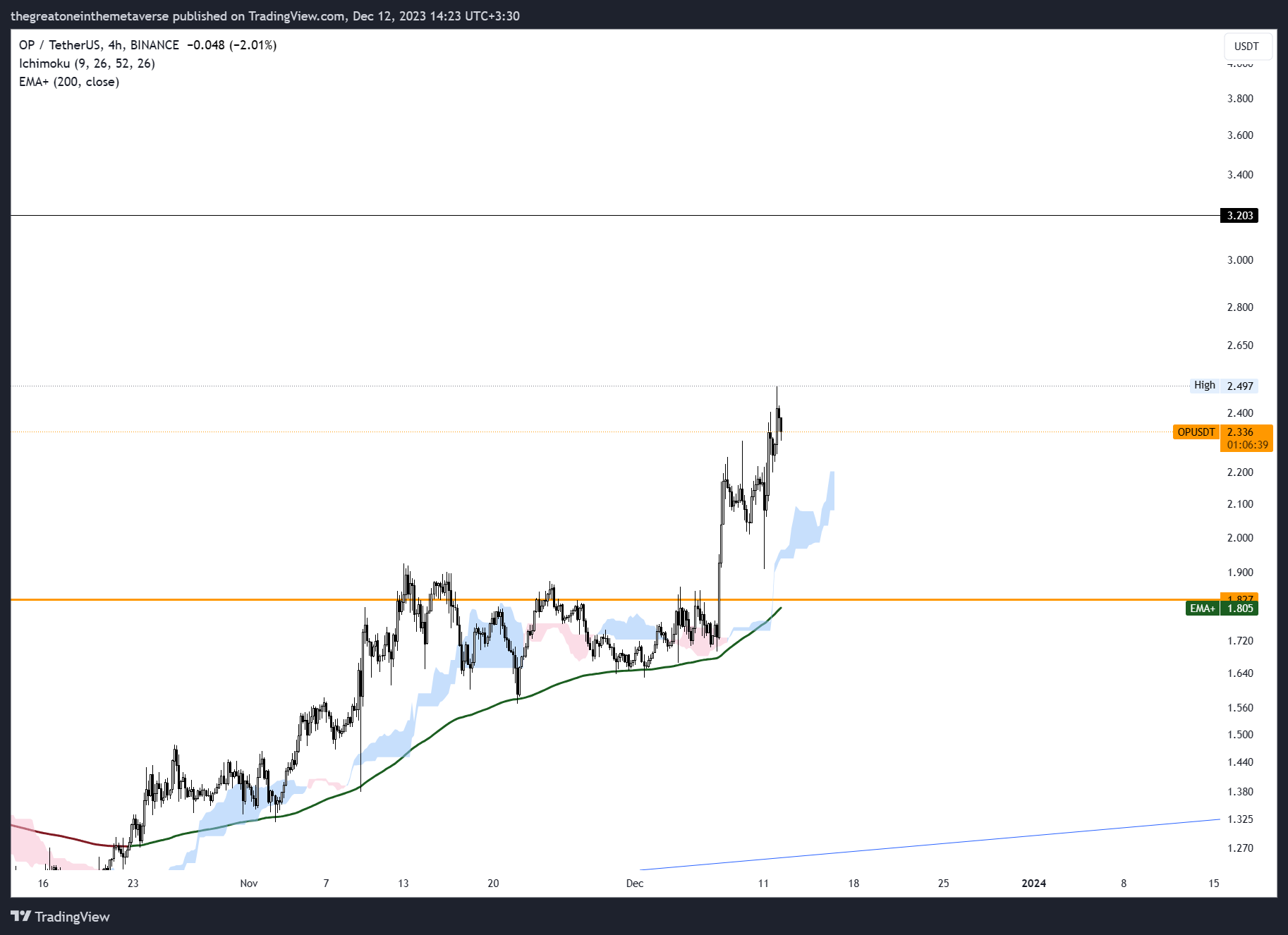
Task: Click the 3.000 price axis label
Action: [1240, 260]
